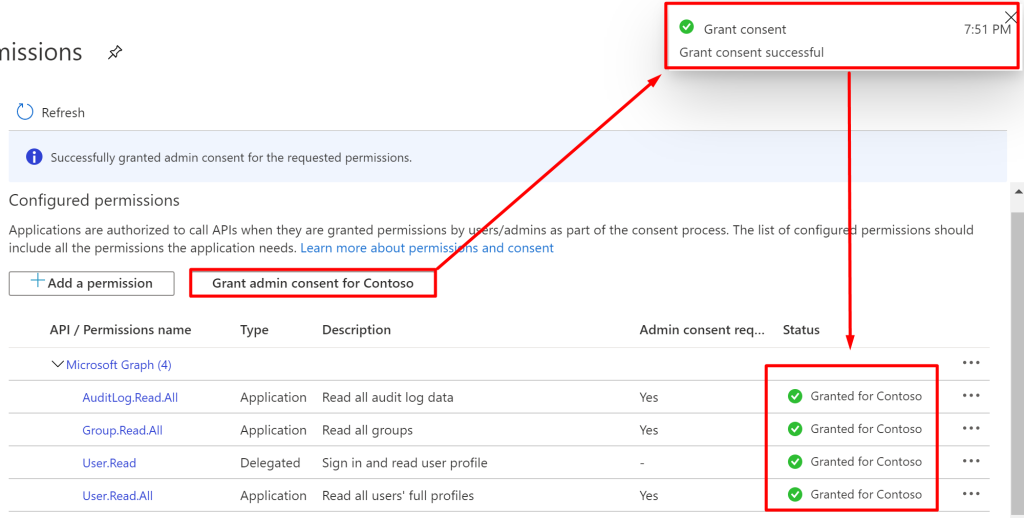Open the Microsoft Graph (4) link
The height and width of the screenshot is (518, 1024).
tap(119, 365)
